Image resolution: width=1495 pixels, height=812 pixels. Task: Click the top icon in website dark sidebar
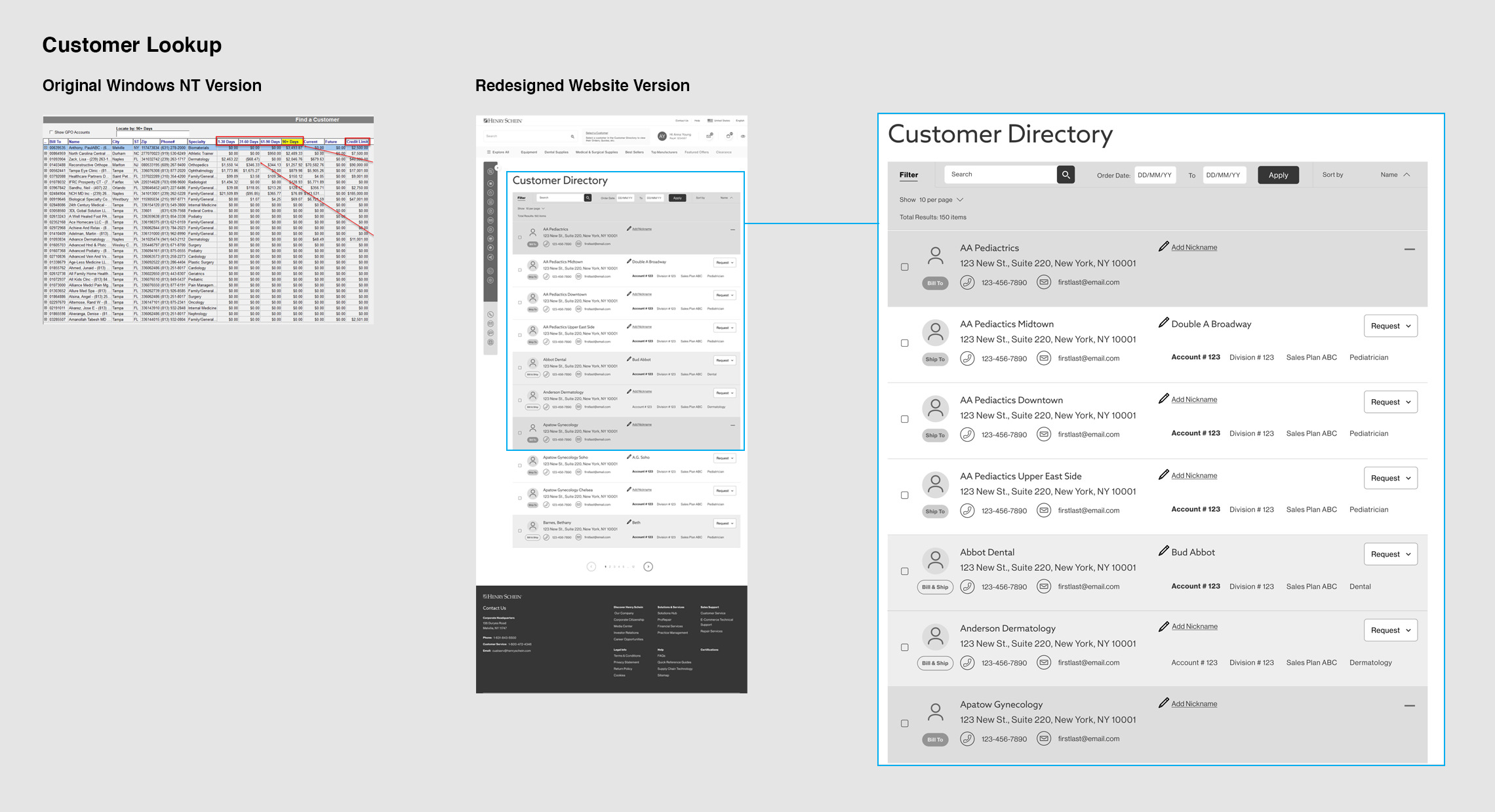(490, 171)
